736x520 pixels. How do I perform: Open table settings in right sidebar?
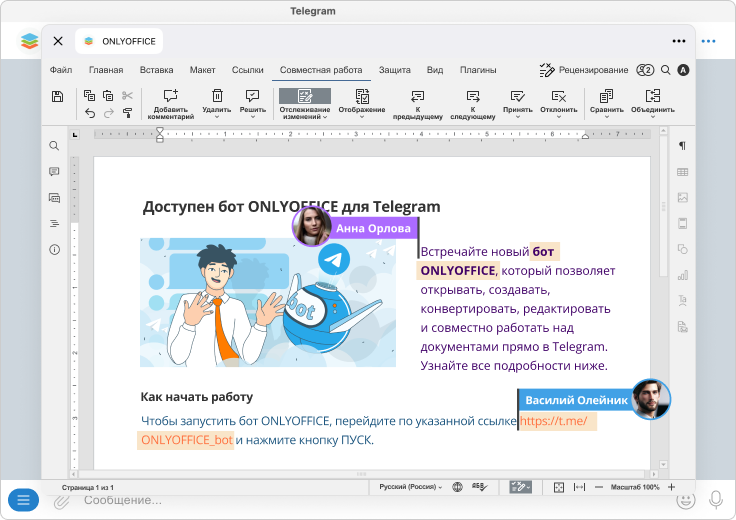682,172
